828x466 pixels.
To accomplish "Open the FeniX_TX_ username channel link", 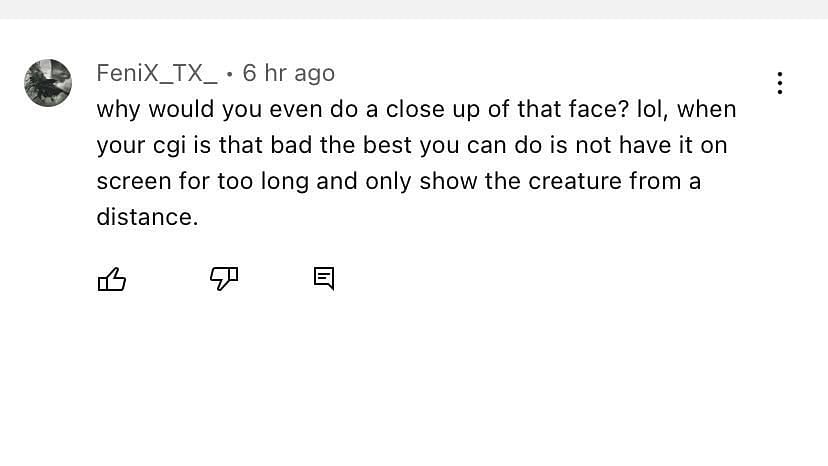I will click(x=157, y=73).
